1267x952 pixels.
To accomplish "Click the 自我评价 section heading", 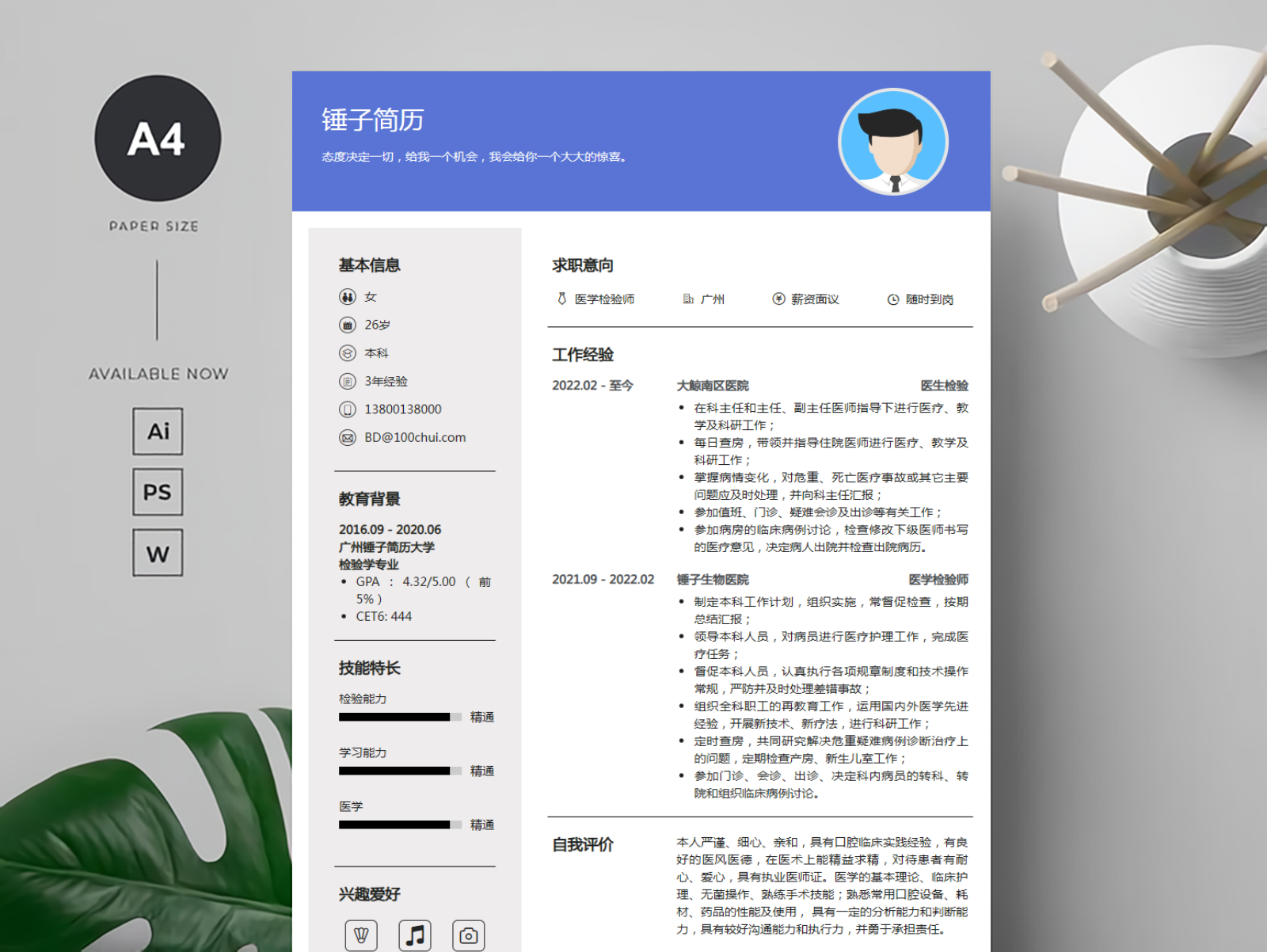I will tap(583, 845).
